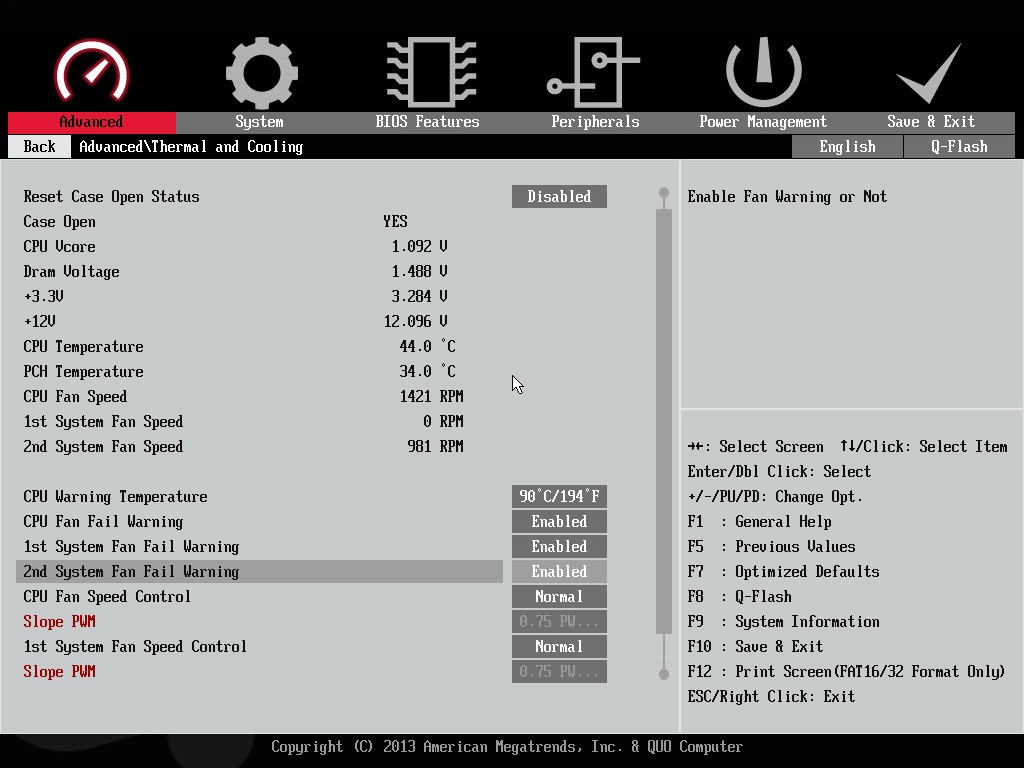Change Reset Case Open Status Disabled value
The width and height of the screenshot is (1024, 768).
(x=559, y=197)
